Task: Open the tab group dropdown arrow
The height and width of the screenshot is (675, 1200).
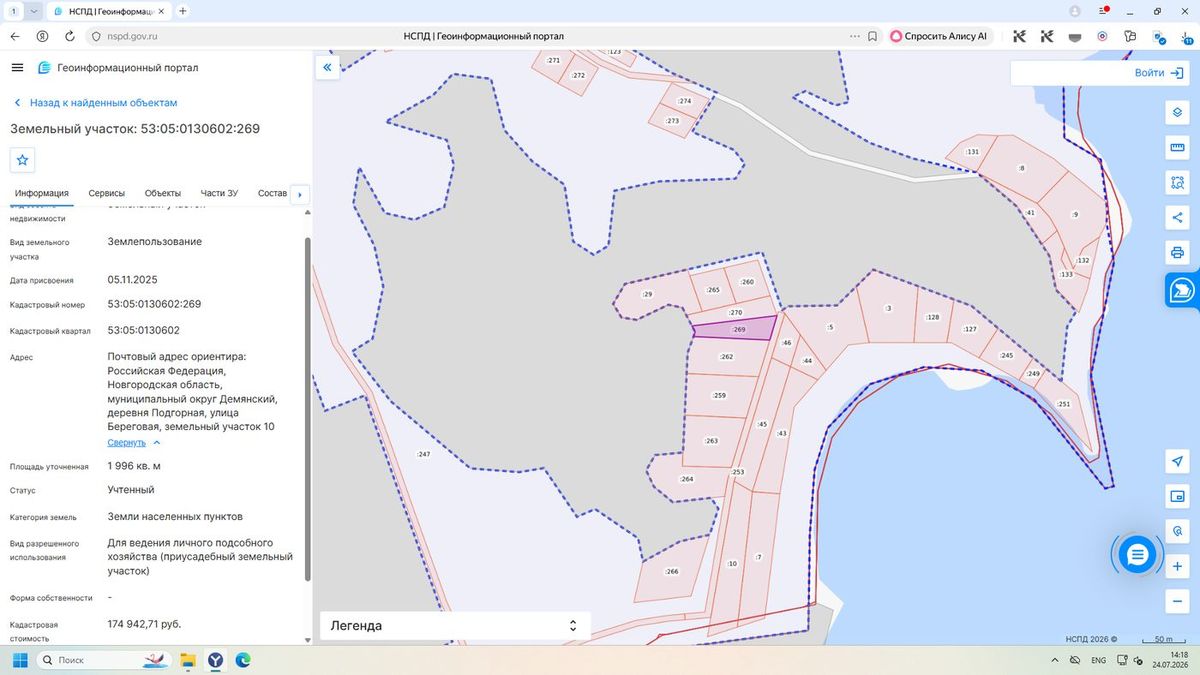Action: 35,11
